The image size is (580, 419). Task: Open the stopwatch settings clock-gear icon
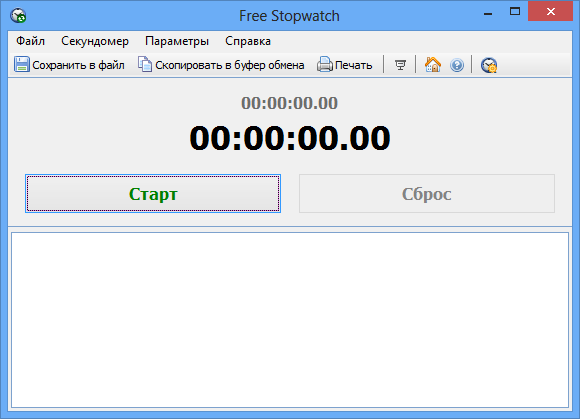coord(489,65)
